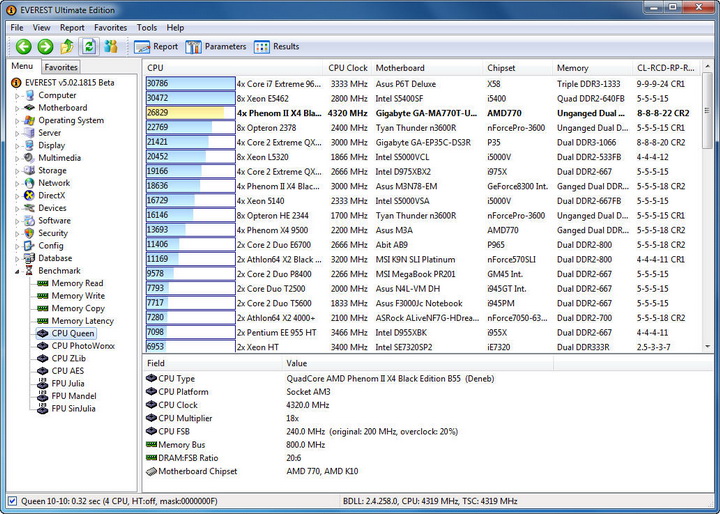The width and height of the screenshot is (720, 514).
Task: Open the Memory Read benchmark
Action: (x=77, y=283)
